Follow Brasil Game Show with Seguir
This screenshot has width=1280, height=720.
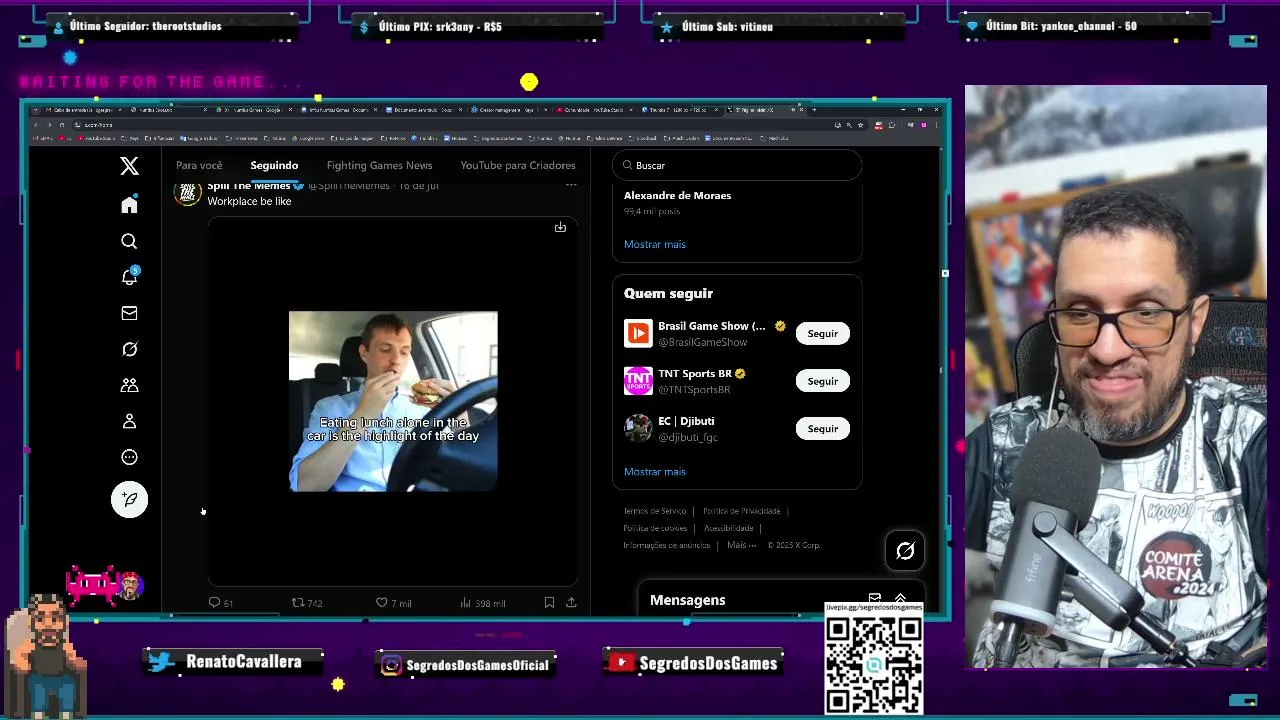(822, 333)
